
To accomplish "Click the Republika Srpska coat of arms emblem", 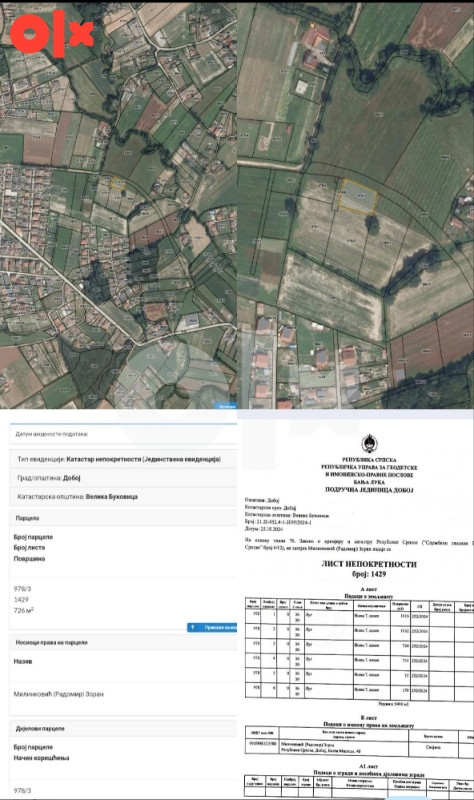I will coord(369,444).
